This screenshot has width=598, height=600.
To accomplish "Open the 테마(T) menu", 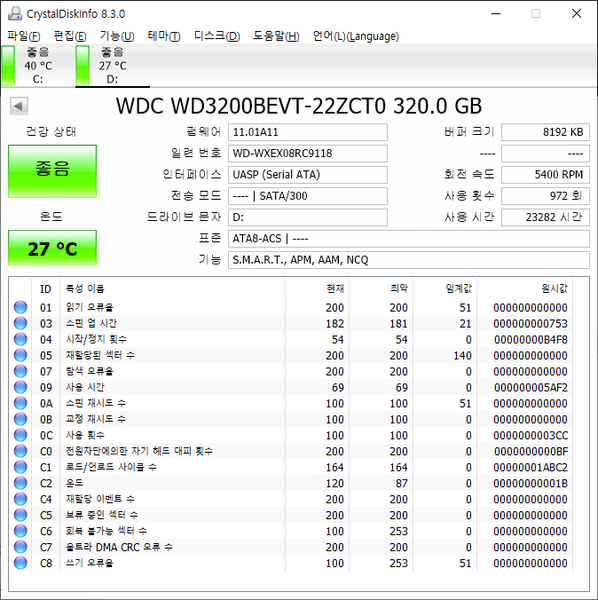I will pyautogui.click(x=164, y=36).
